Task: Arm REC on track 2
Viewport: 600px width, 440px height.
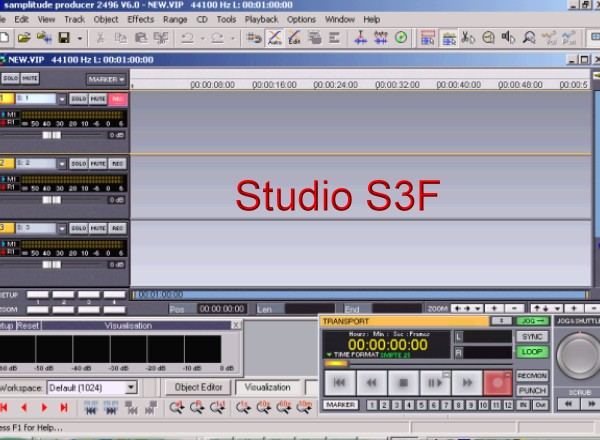Action: (117, 164)
